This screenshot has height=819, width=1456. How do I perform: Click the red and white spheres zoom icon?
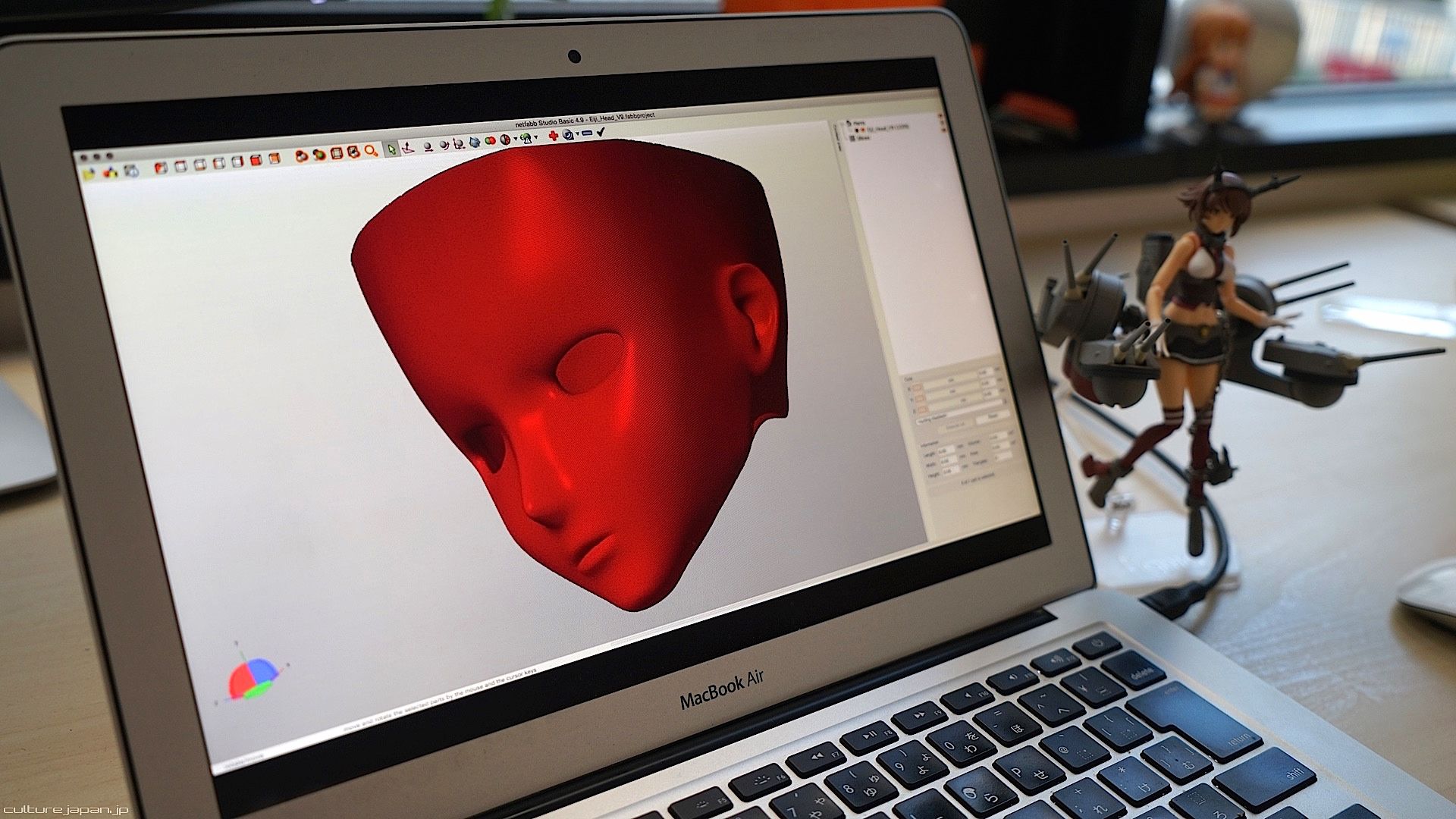[302, 155]
